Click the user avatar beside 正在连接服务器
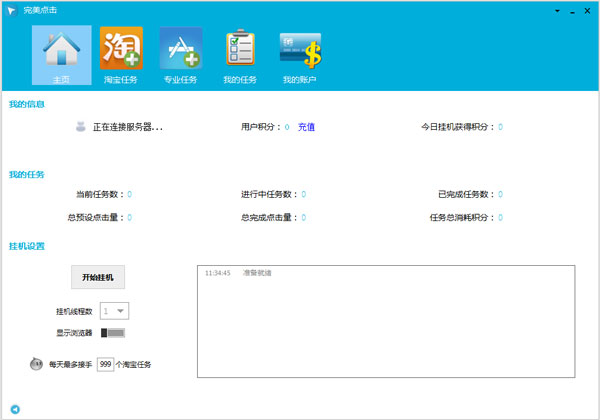Viewport: 600px width, 420px height. pyautogui.click(x=81, y=127)
